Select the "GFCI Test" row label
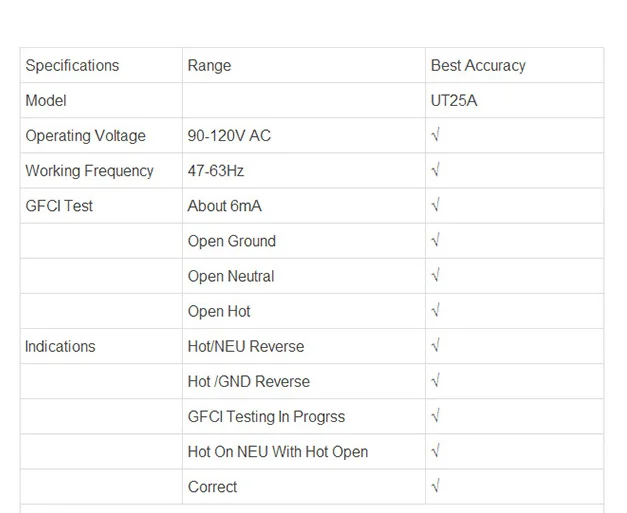This screenshot has height=513, width=627. [59, 206]
